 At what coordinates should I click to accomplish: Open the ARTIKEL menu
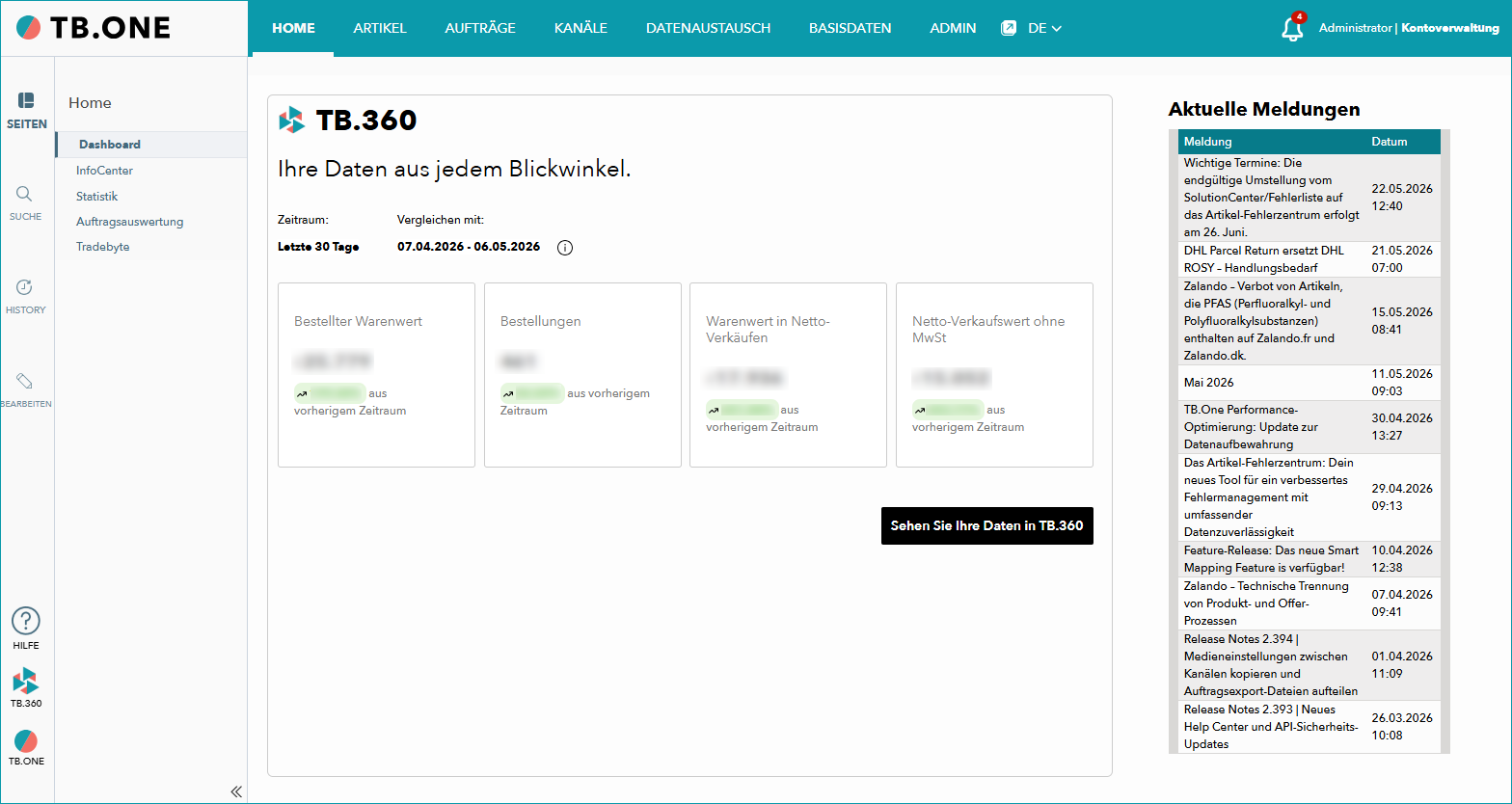coord(380,28)
